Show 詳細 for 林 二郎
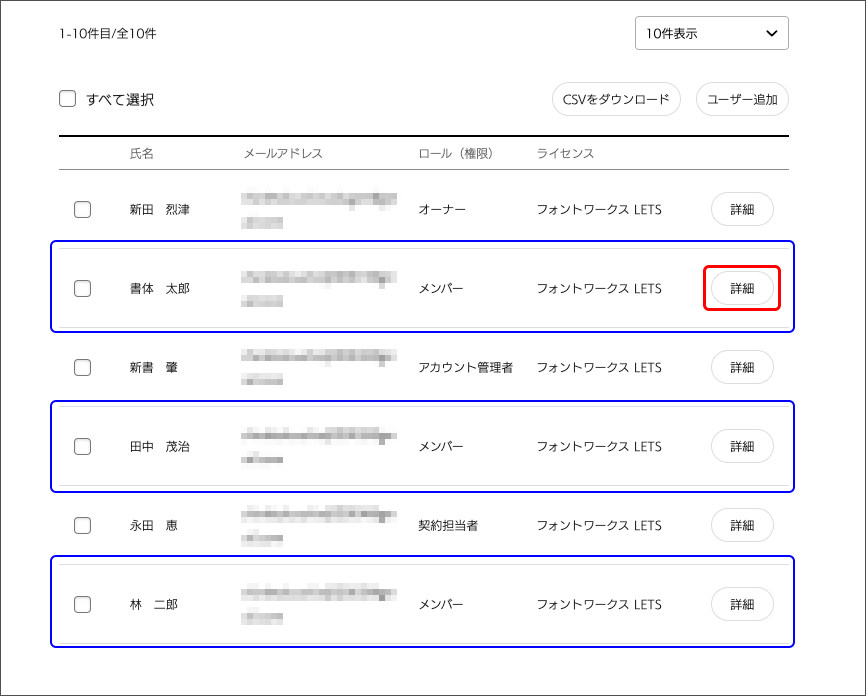Viewport: 866px width, 696px height. [742, 604]
